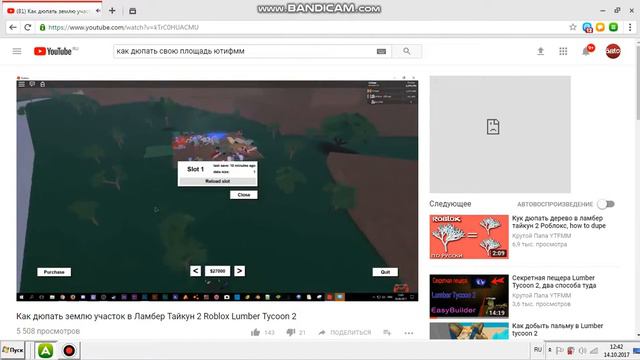Open the Start (Пуск) button
Image resolution: width=640 pixels, height=360 pixels.
tap(13, 350)
